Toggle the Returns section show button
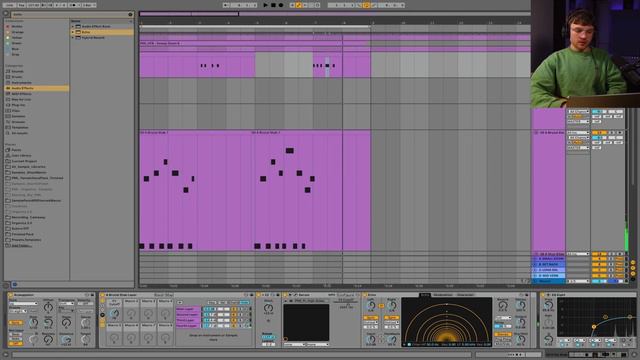Image resolution: width=640 pixels, height=360 pixels. (x=633, y=268)
